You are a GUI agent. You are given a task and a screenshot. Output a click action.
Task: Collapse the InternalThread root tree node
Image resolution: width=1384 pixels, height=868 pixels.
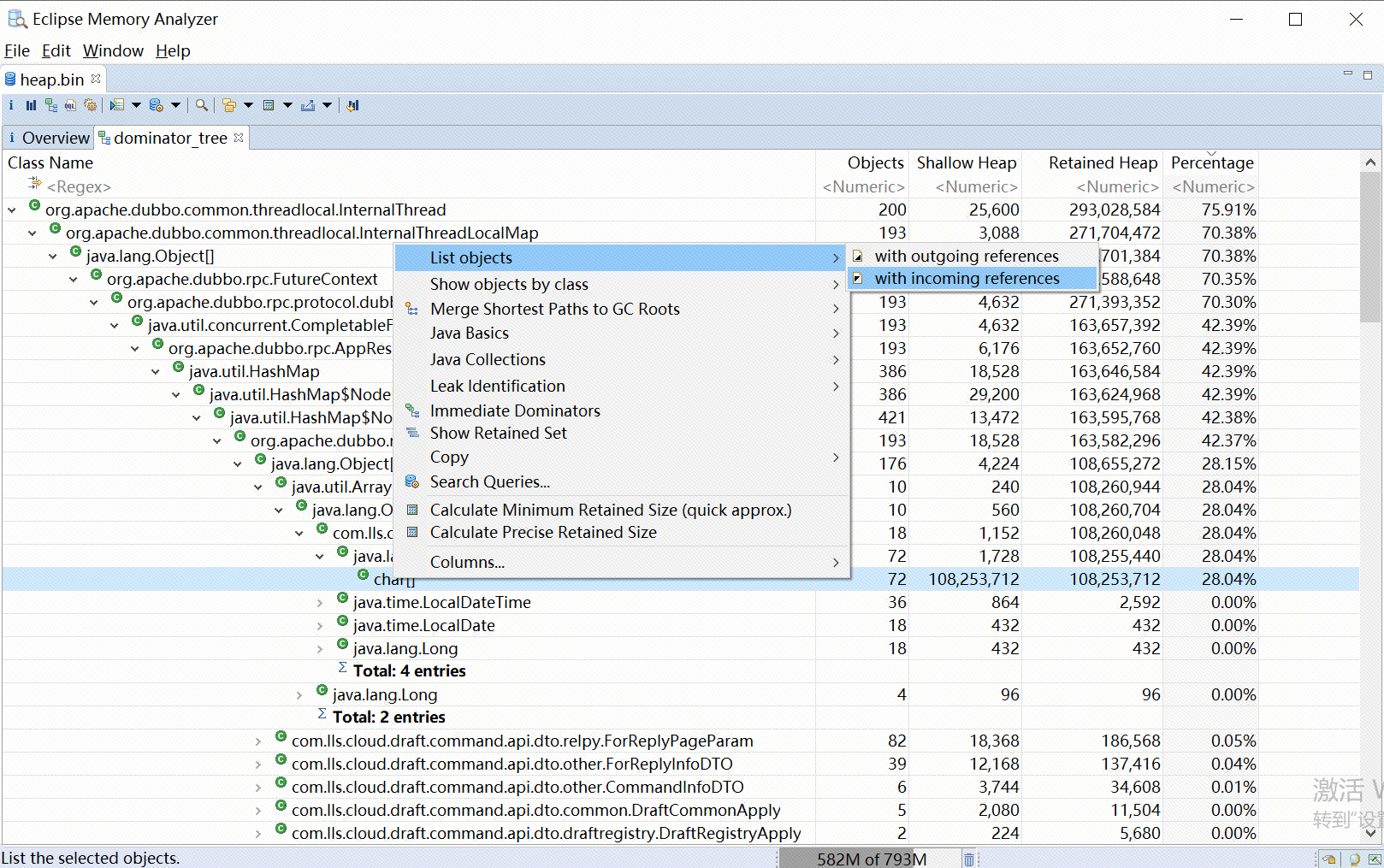click(x=12, y=210)
